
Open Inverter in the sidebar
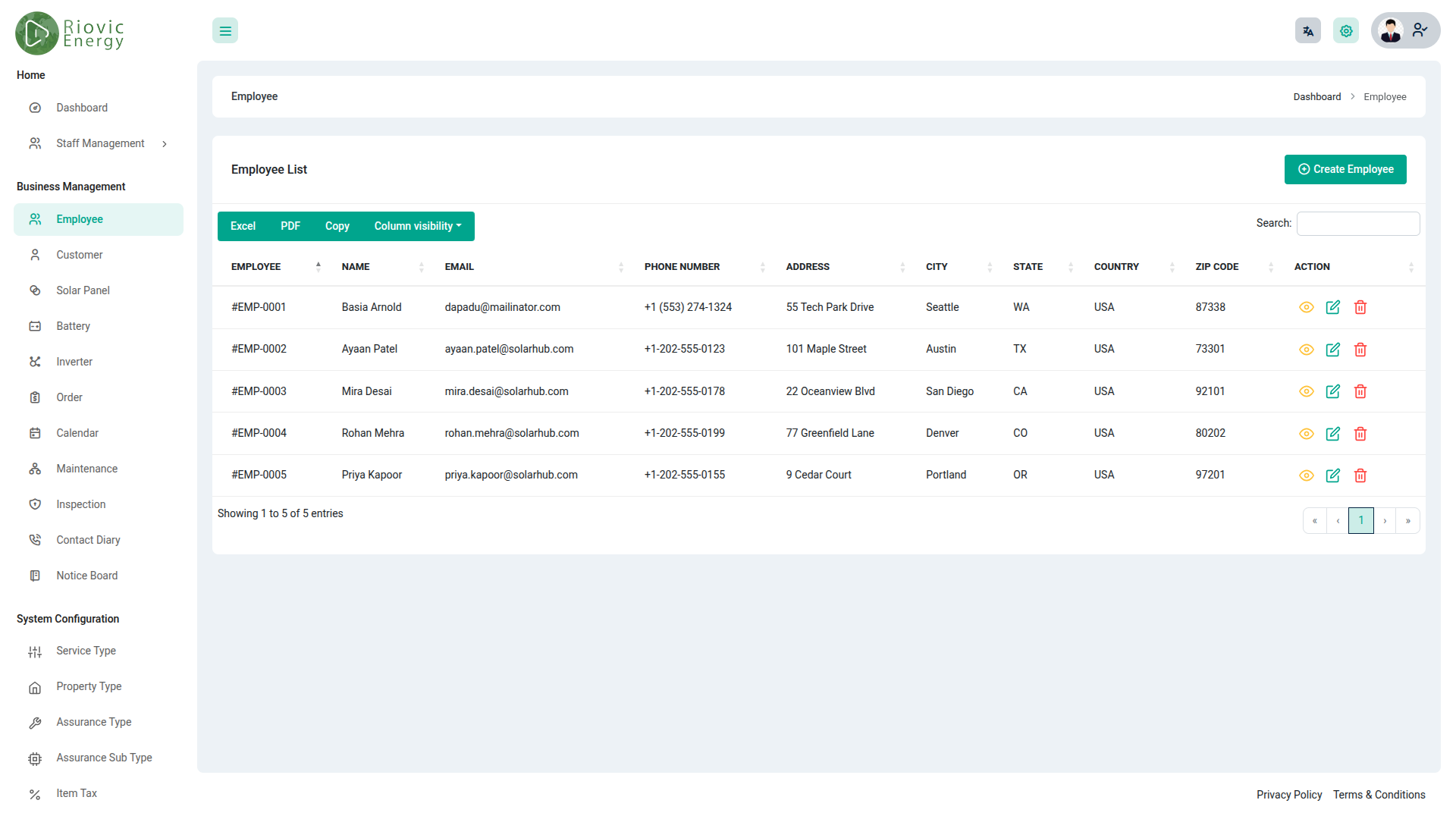[x=99, y=362]
